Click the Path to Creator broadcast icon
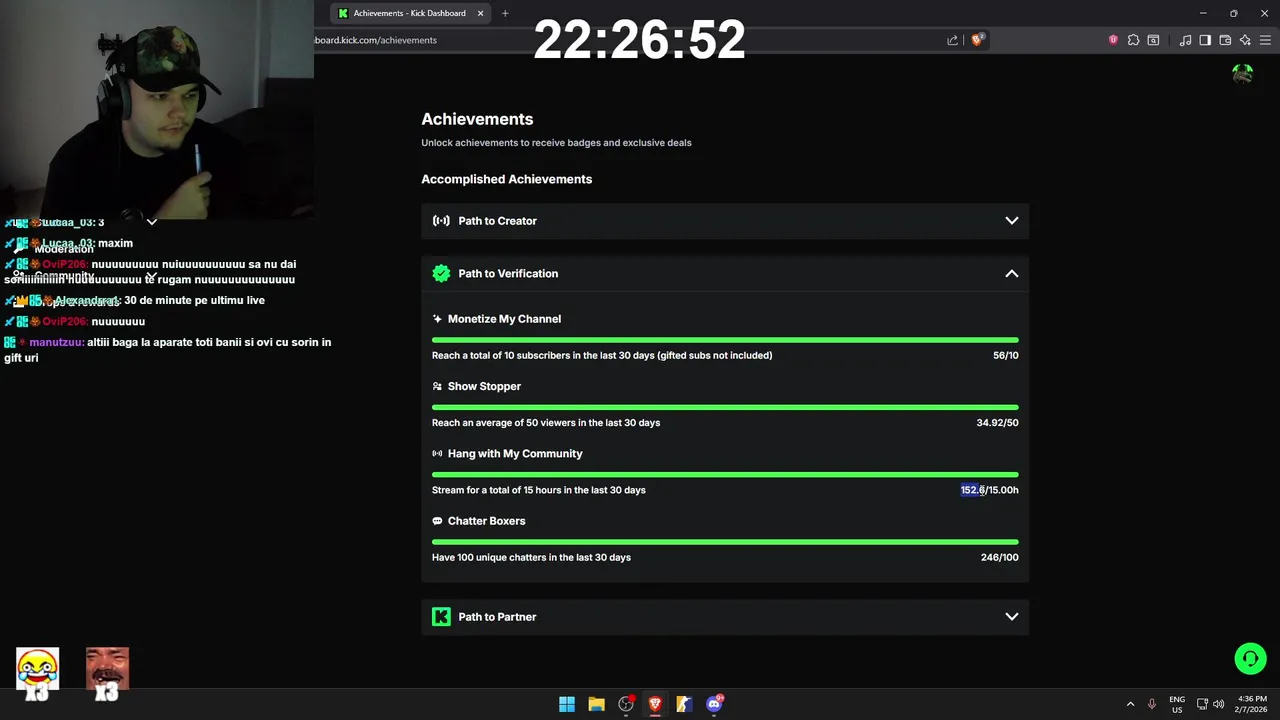Viewport: 1280px width, 720px height. coord(441,221)
